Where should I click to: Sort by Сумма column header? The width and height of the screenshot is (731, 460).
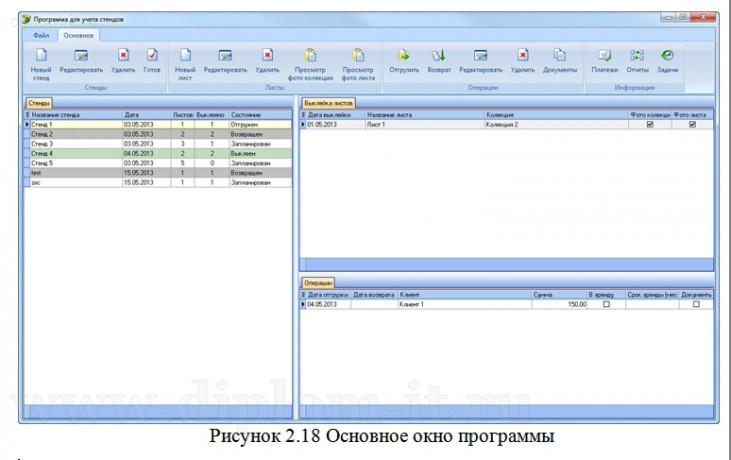click(559, 295)
